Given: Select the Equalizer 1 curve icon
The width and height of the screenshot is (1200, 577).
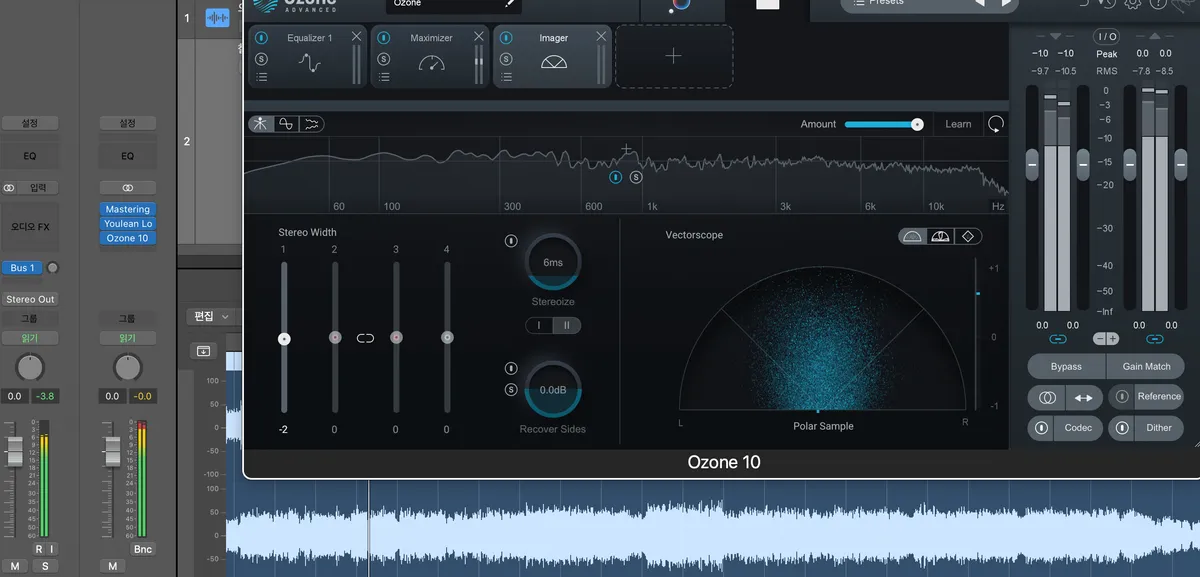Looking at the screenshot, I should 309,63.
